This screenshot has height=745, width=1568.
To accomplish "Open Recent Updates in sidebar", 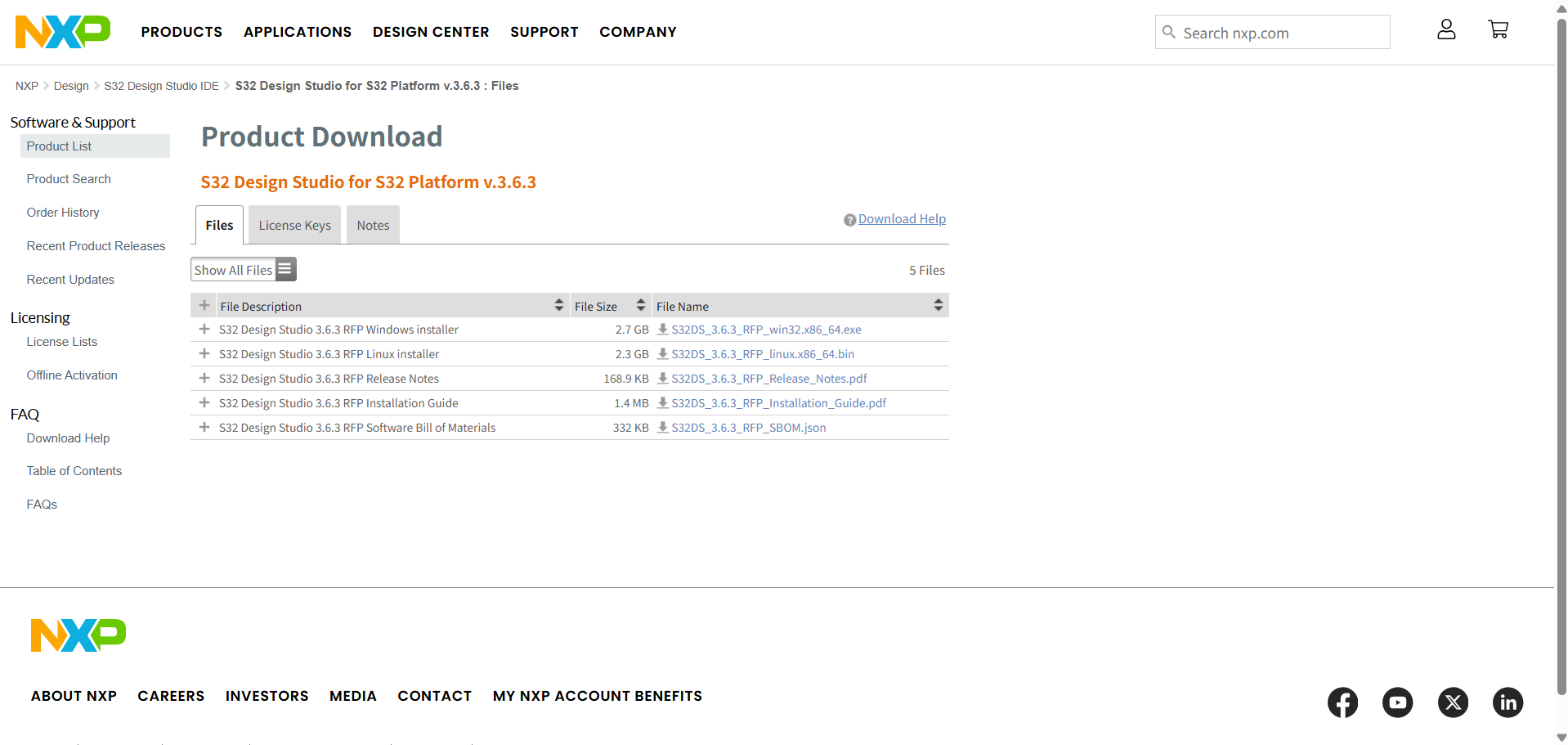I will click(70, 280).
